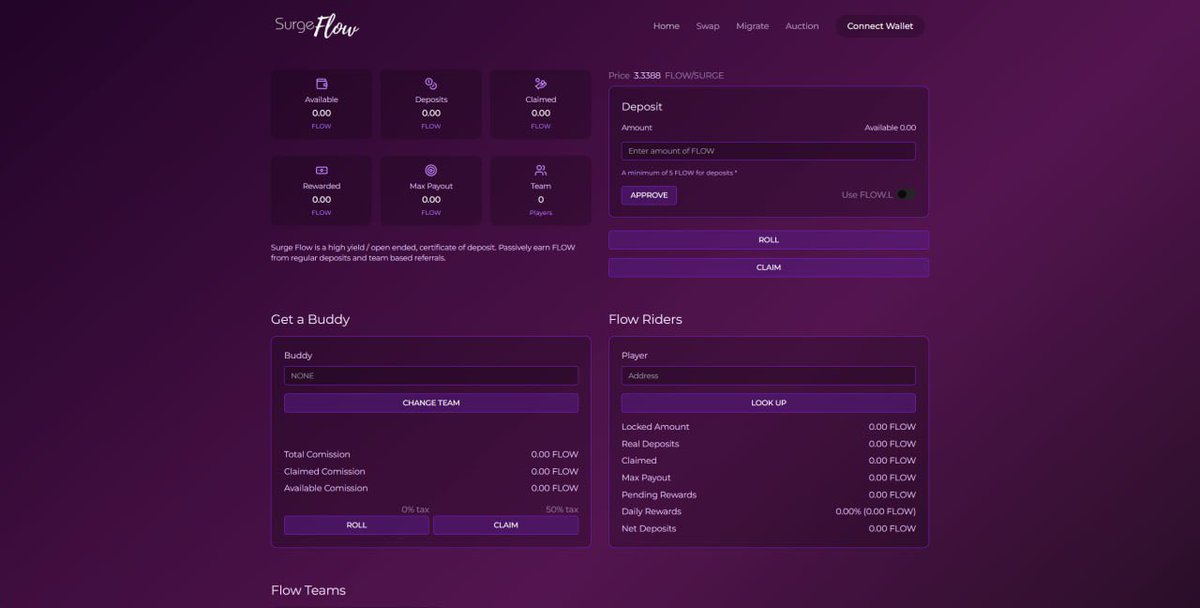Click the Real Deposits row label
This screenshot has height=608, width=1200.
[x=650, y=444]
